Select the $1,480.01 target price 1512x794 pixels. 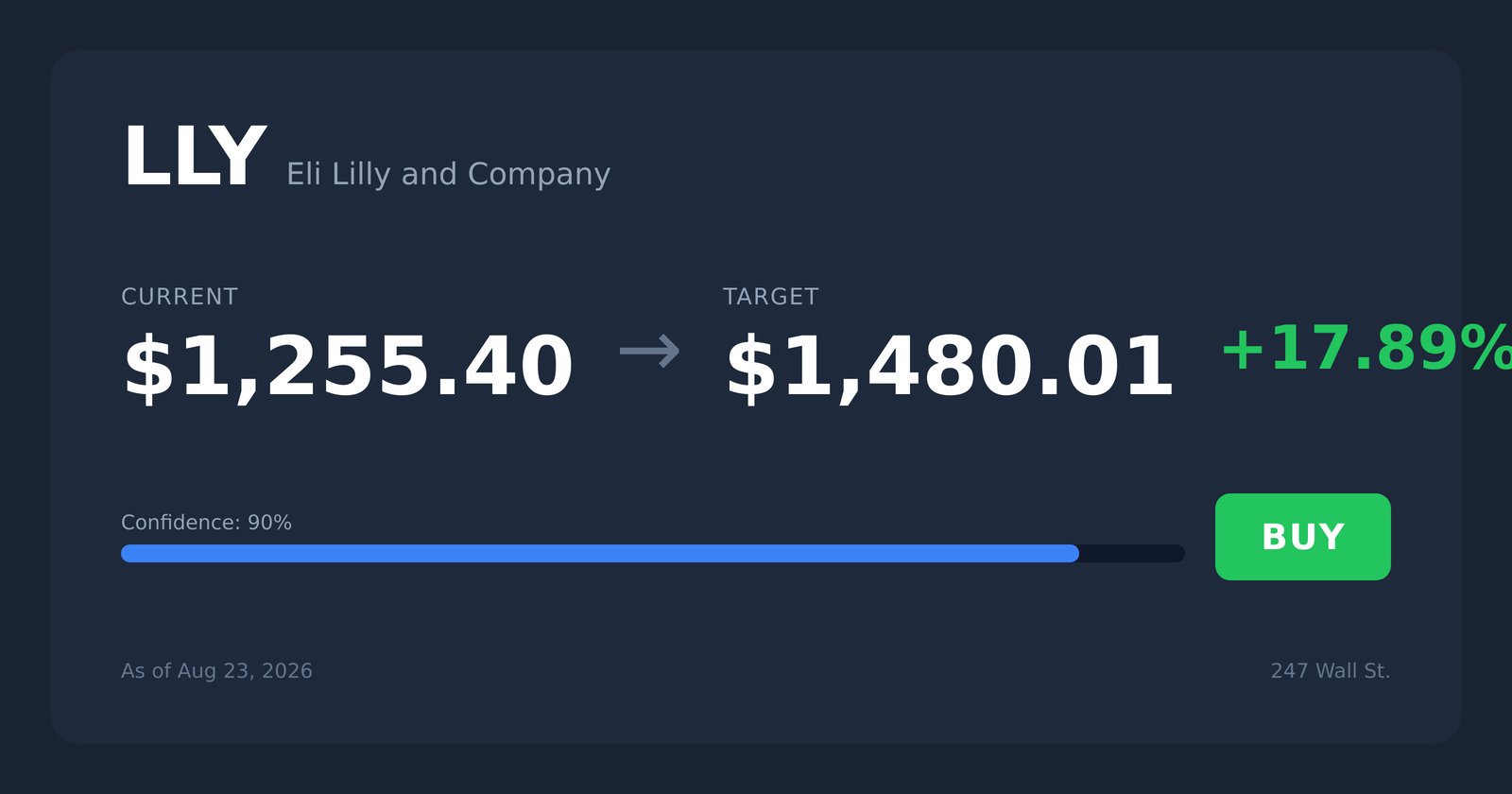click(949, 367)
